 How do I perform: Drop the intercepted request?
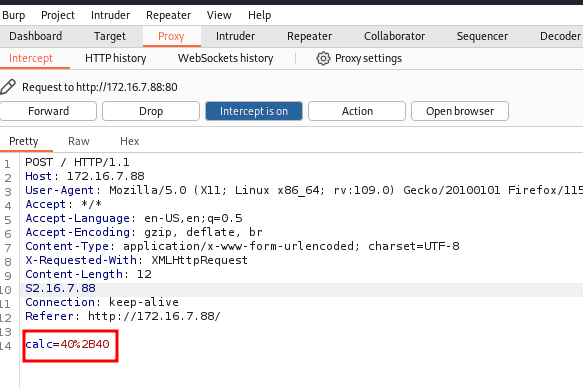coord(151,111)
